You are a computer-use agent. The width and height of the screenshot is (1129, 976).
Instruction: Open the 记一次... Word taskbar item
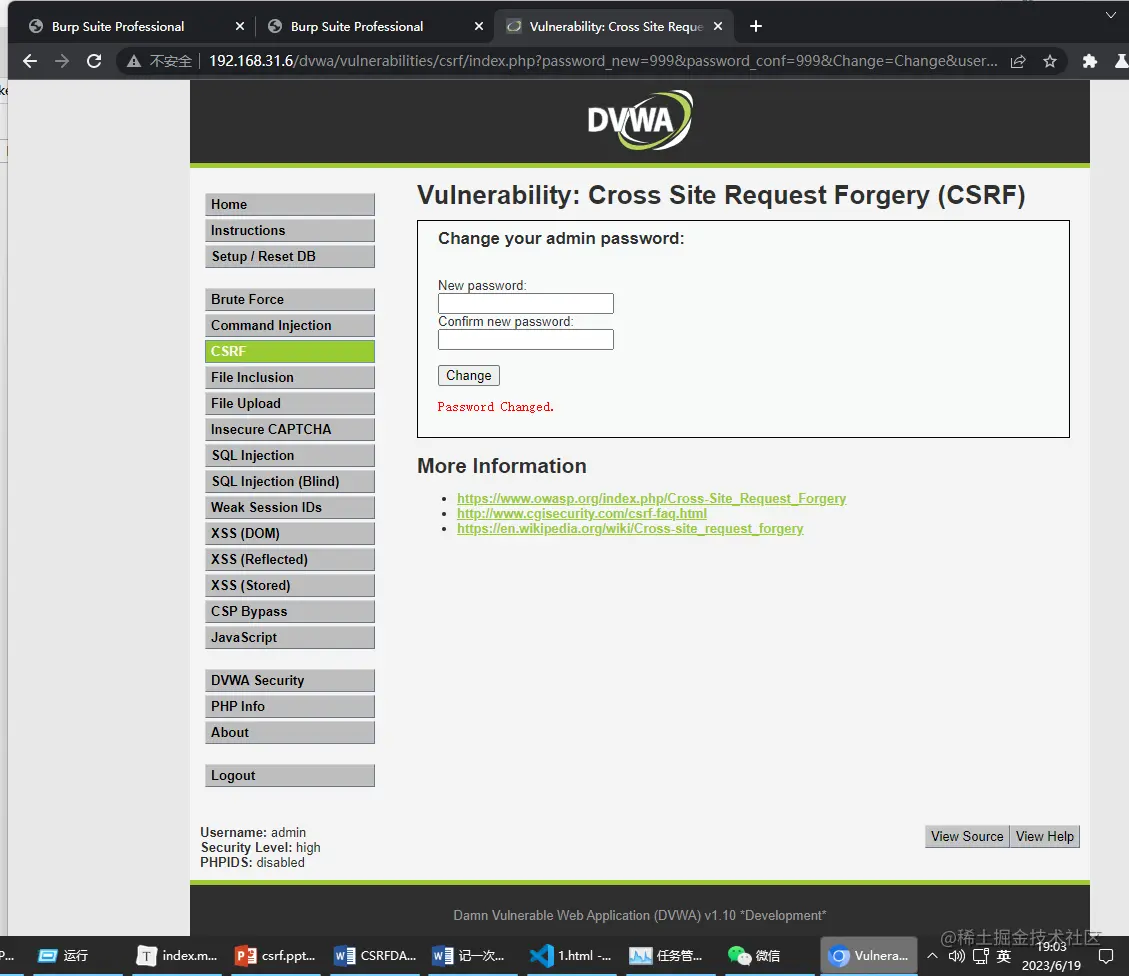[x=473, y=956]
